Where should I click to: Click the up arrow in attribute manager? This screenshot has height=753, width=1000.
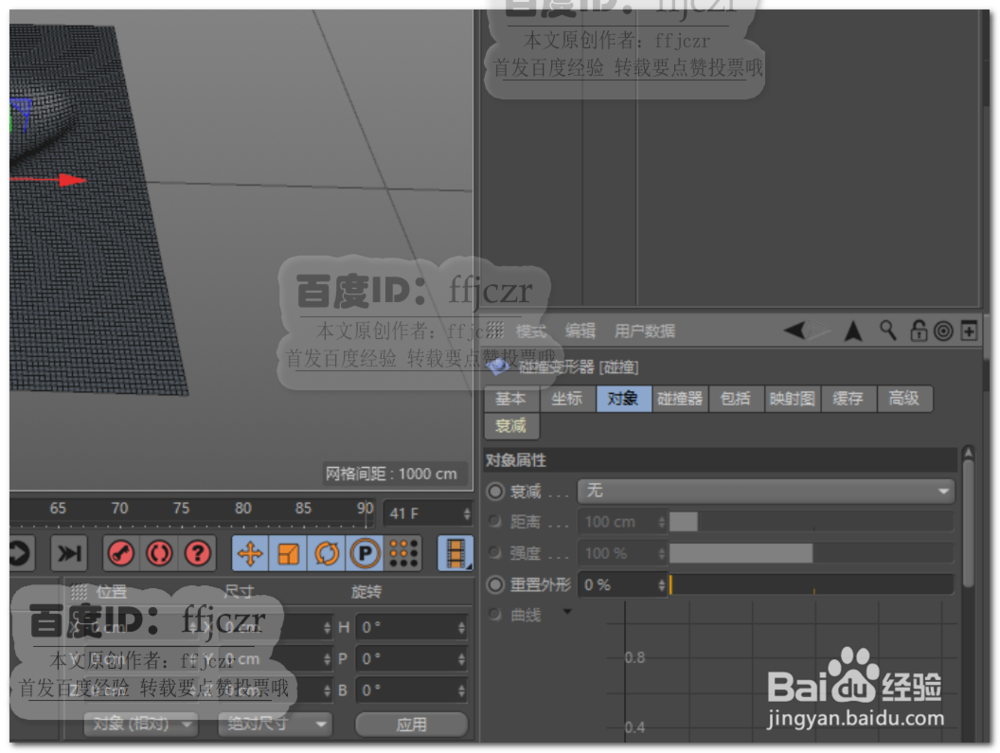(x=853, y=331)
